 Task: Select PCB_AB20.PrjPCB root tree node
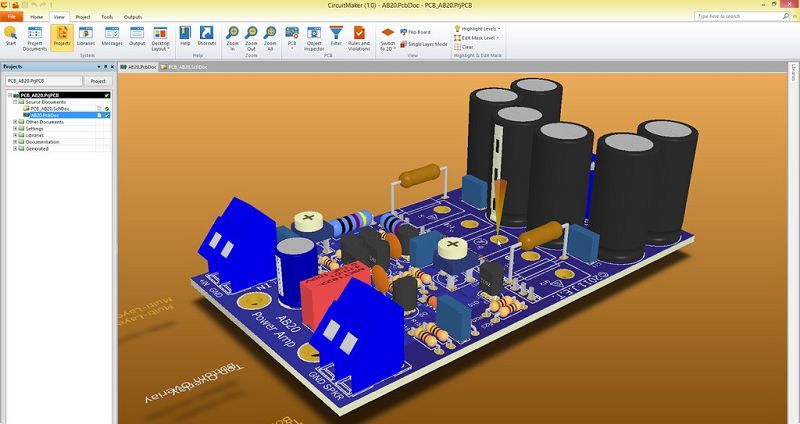pos(39,95)
